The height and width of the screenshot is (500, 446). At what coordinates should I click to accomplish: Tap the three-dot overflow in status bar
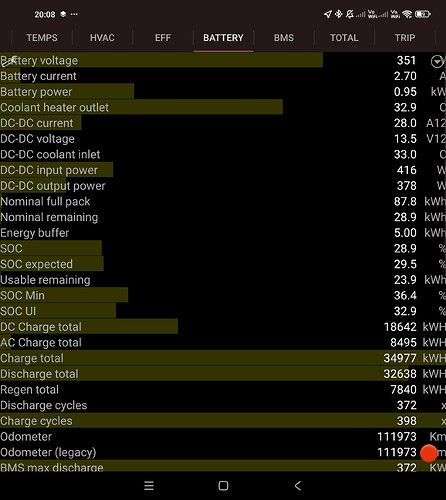pos(74,14)
